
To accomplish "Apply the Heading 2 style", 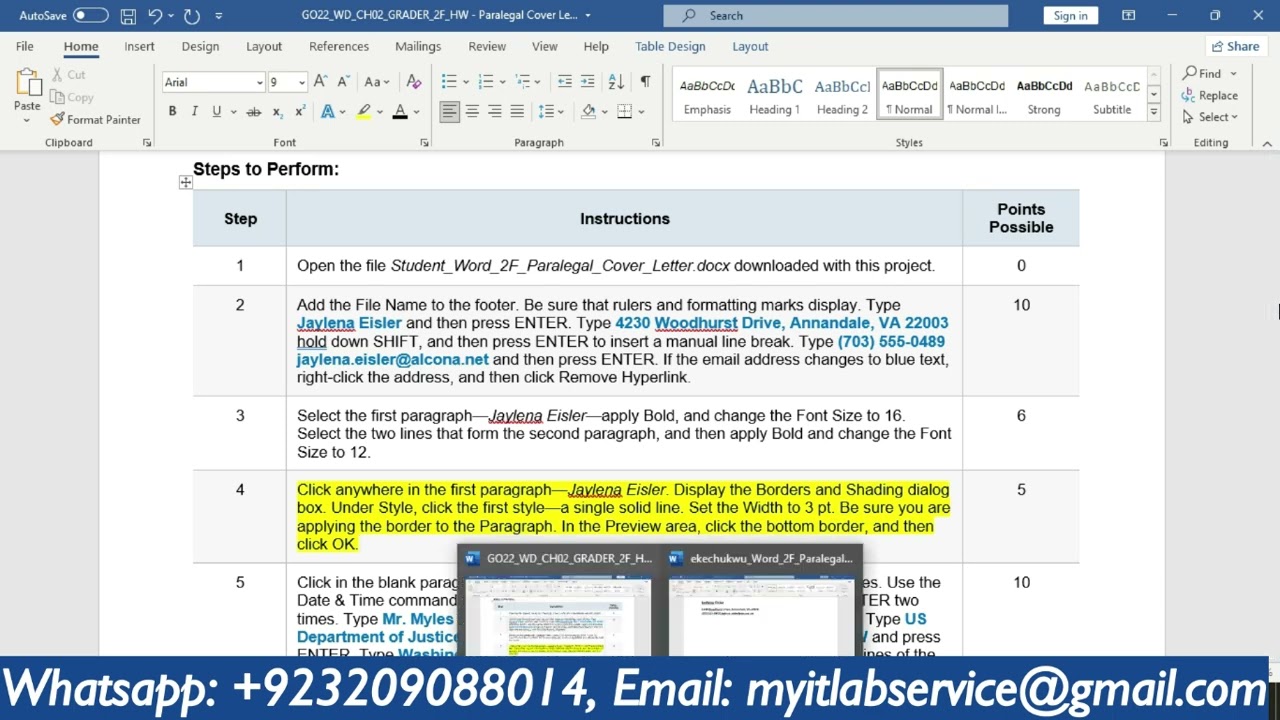I will (x=842, y=96).
